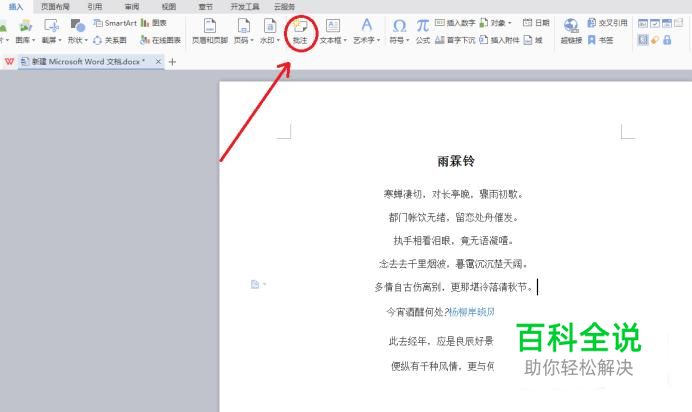Close the 新建 Microsoft Word 文档.docx tab
Viewport: 692px width, 412px height.
158,62
